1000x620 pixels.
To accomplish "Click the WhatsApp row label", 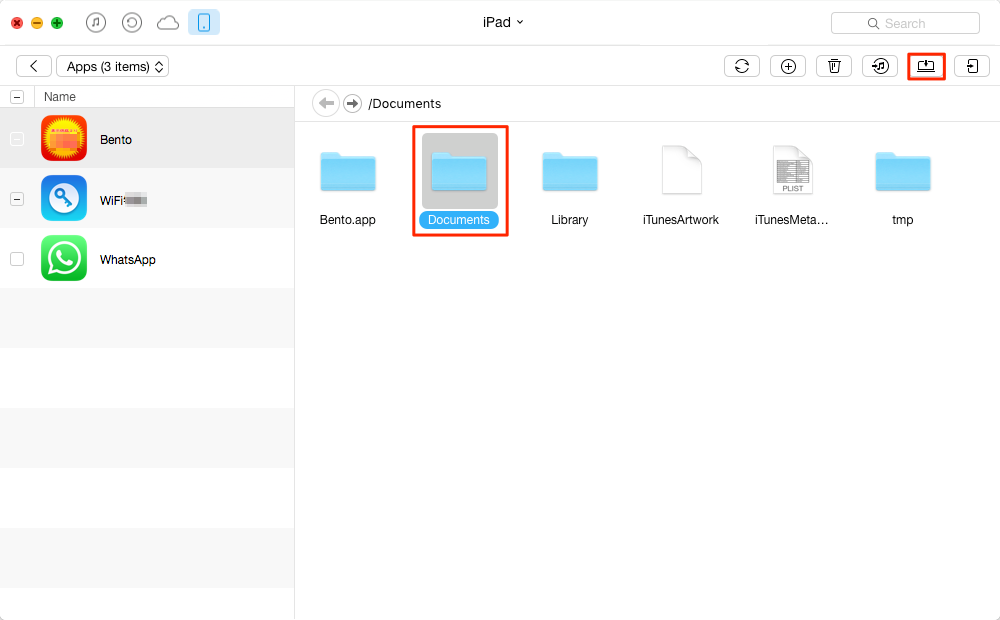I will click(128, 260).
